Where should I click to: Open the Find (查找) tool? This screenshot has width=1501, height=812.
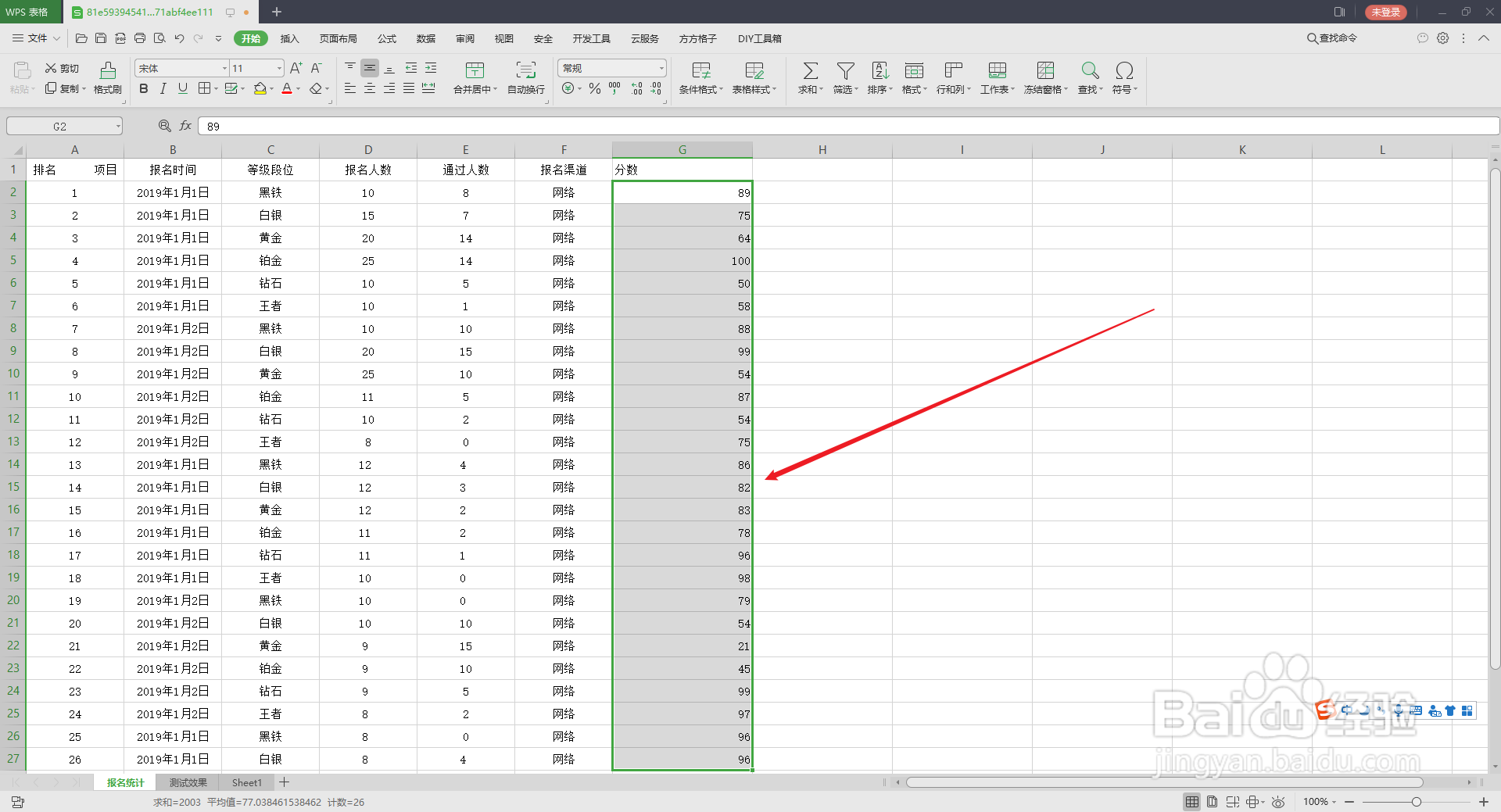point(1090,78)
